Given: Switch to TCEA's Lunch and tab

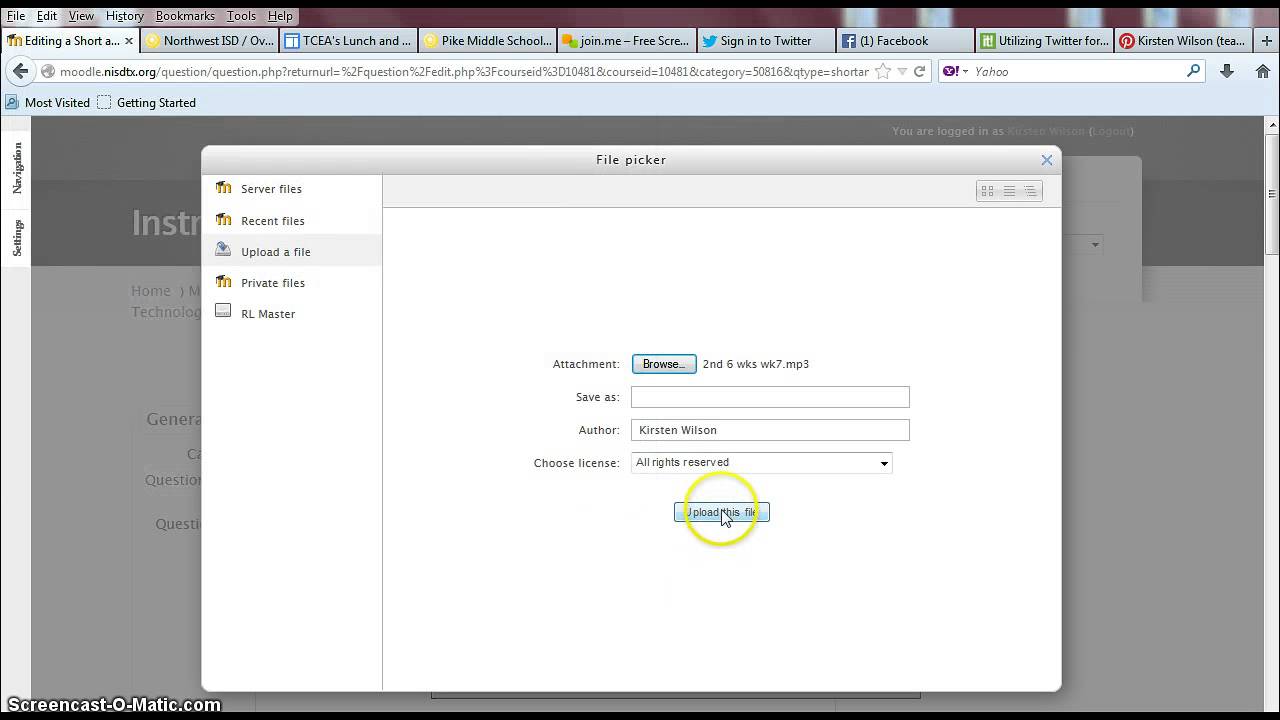Looking at the screenshot, I should 348,41.
